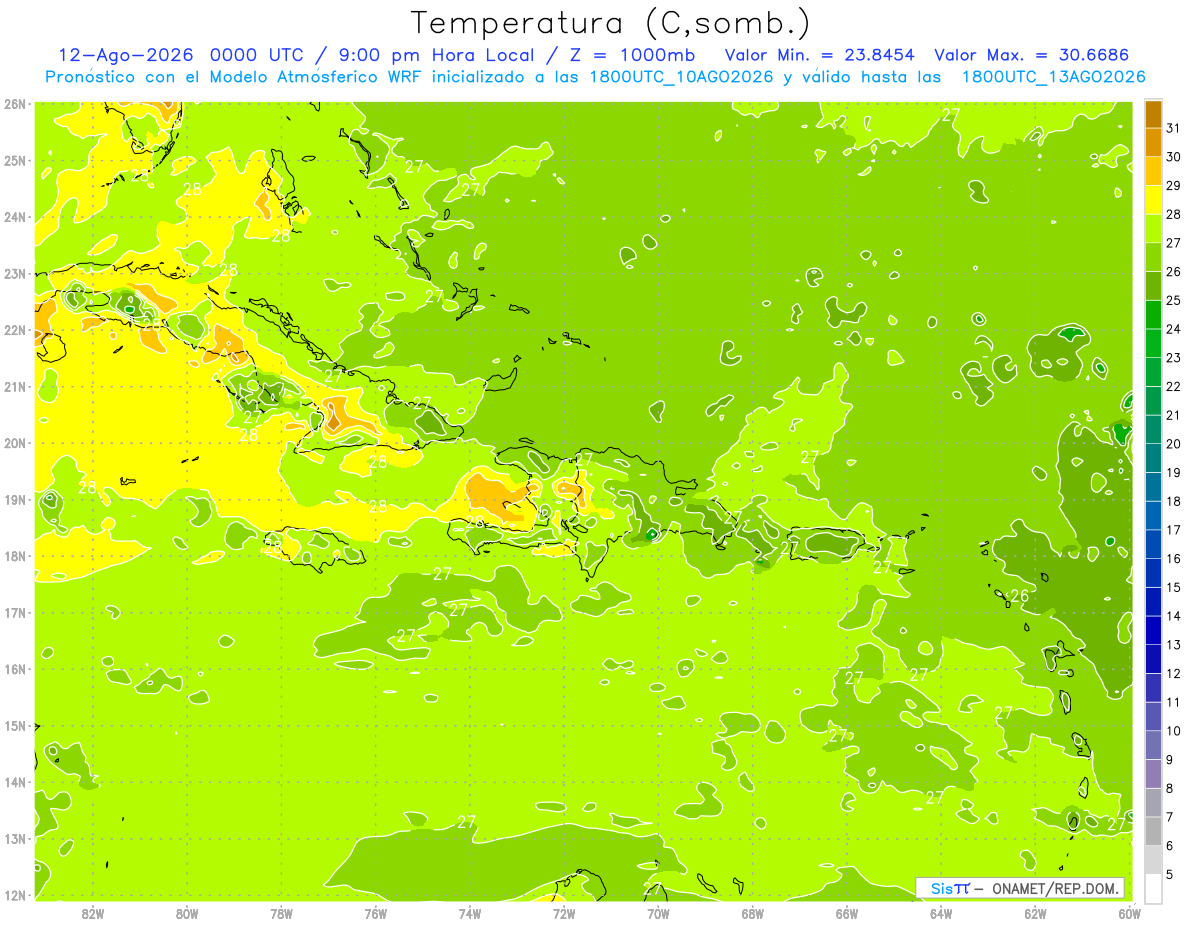Pick the dark blue swatch between 13 and 14
This screenshot has height=927, width=1200.
click(1152, 629)
